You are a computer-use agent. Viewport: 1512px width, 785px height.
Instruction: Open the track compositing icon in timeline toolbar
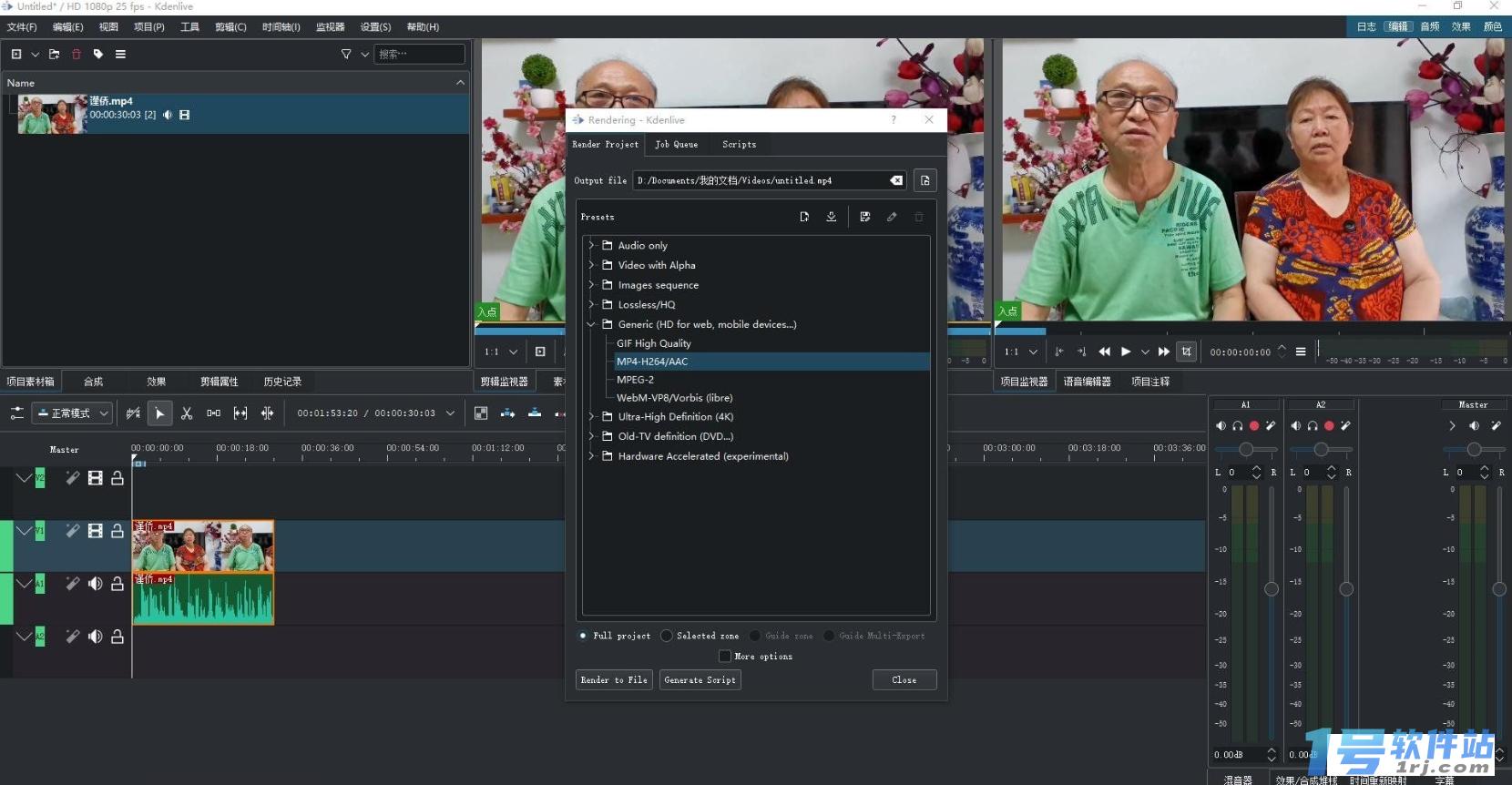tap(481, 413)
